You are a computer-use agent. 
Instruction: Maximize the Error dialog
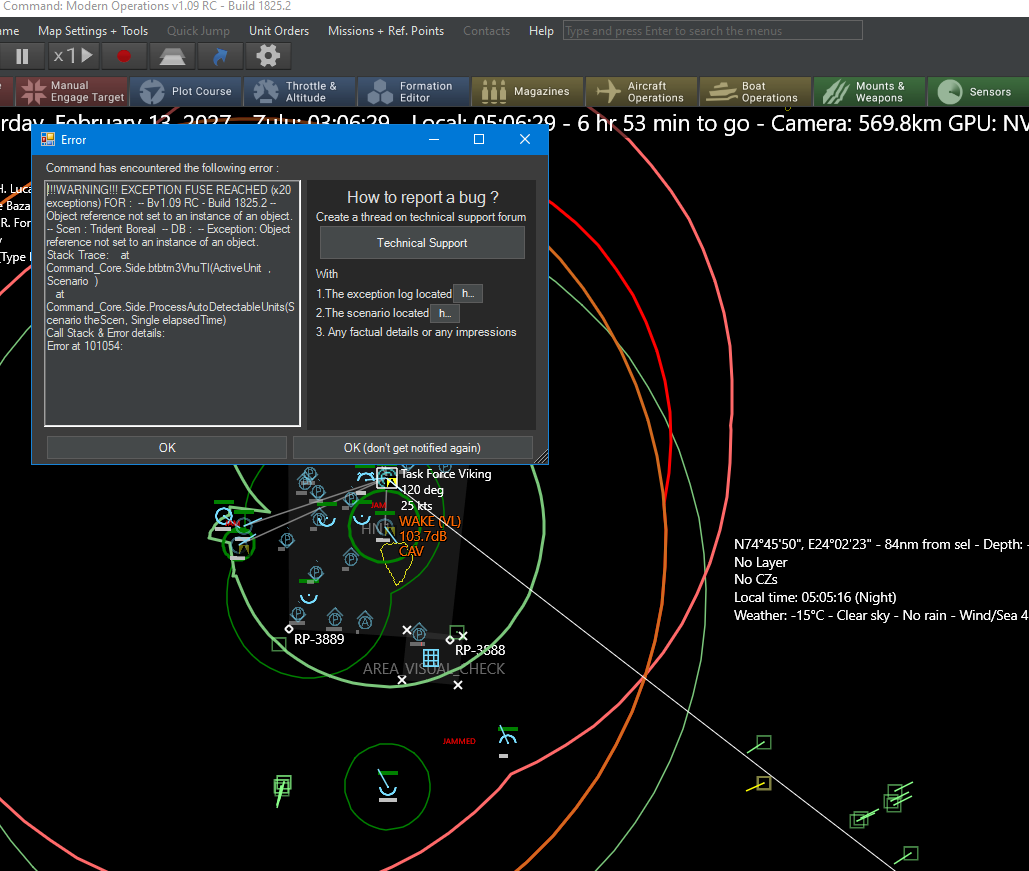pos(479,139)
